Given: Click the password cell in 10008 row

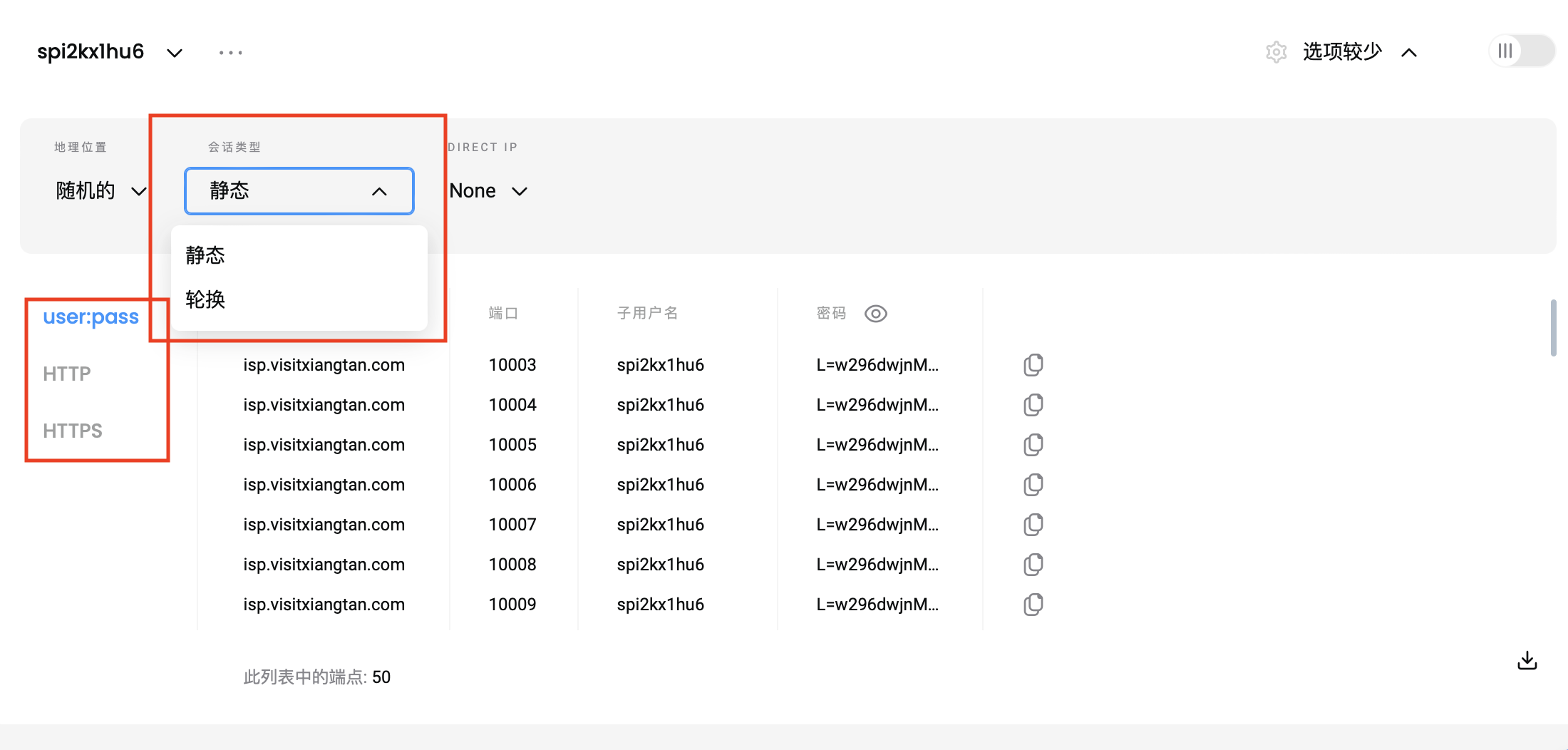Looking at the screenshot, I should click(877, 565).
